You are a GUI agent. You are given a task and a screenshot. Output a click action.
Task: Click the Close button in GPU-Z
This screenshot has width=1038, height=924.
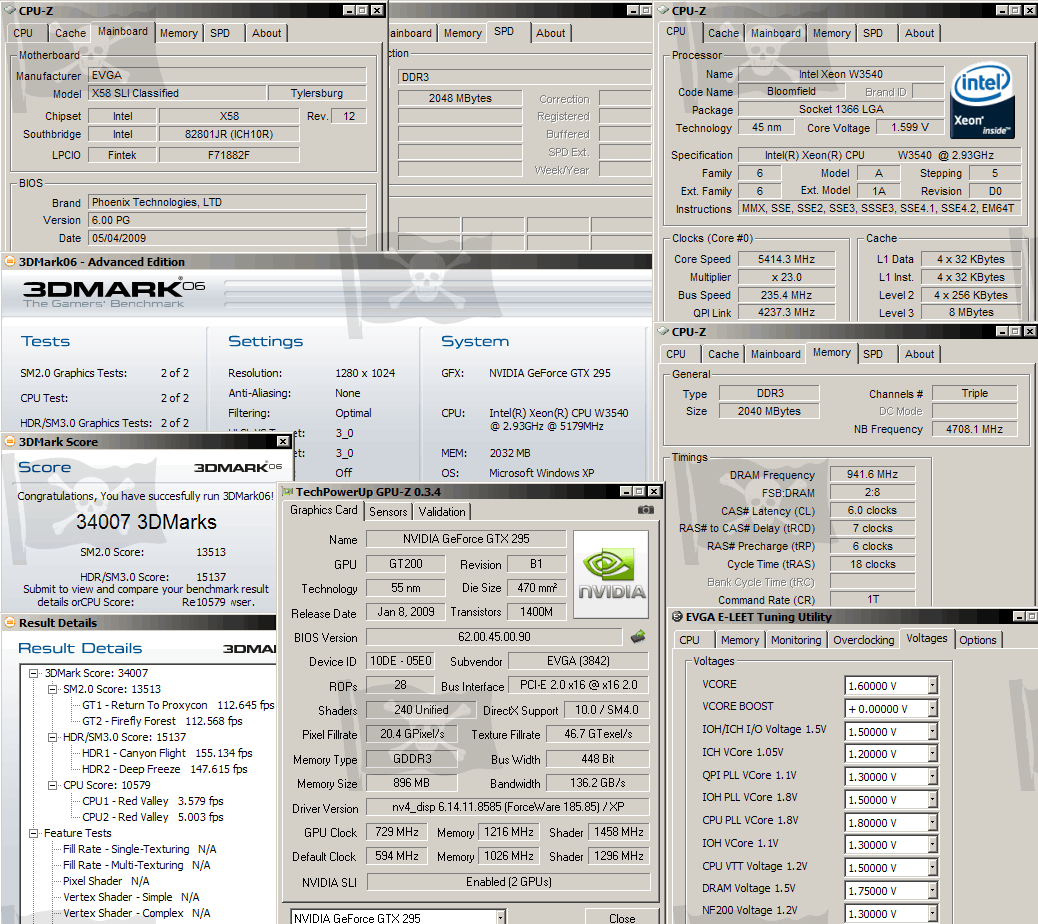tap(621, 917)
